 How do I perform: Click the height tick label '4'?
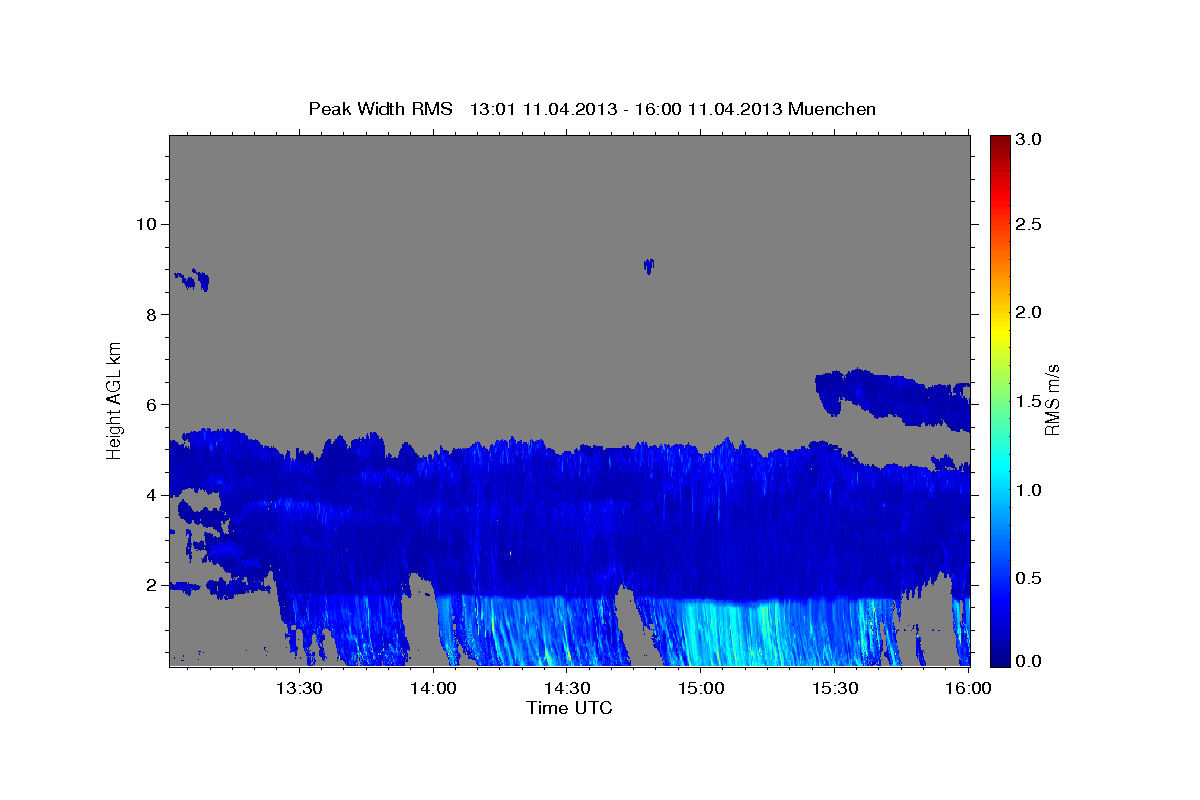tap(152, 495)
